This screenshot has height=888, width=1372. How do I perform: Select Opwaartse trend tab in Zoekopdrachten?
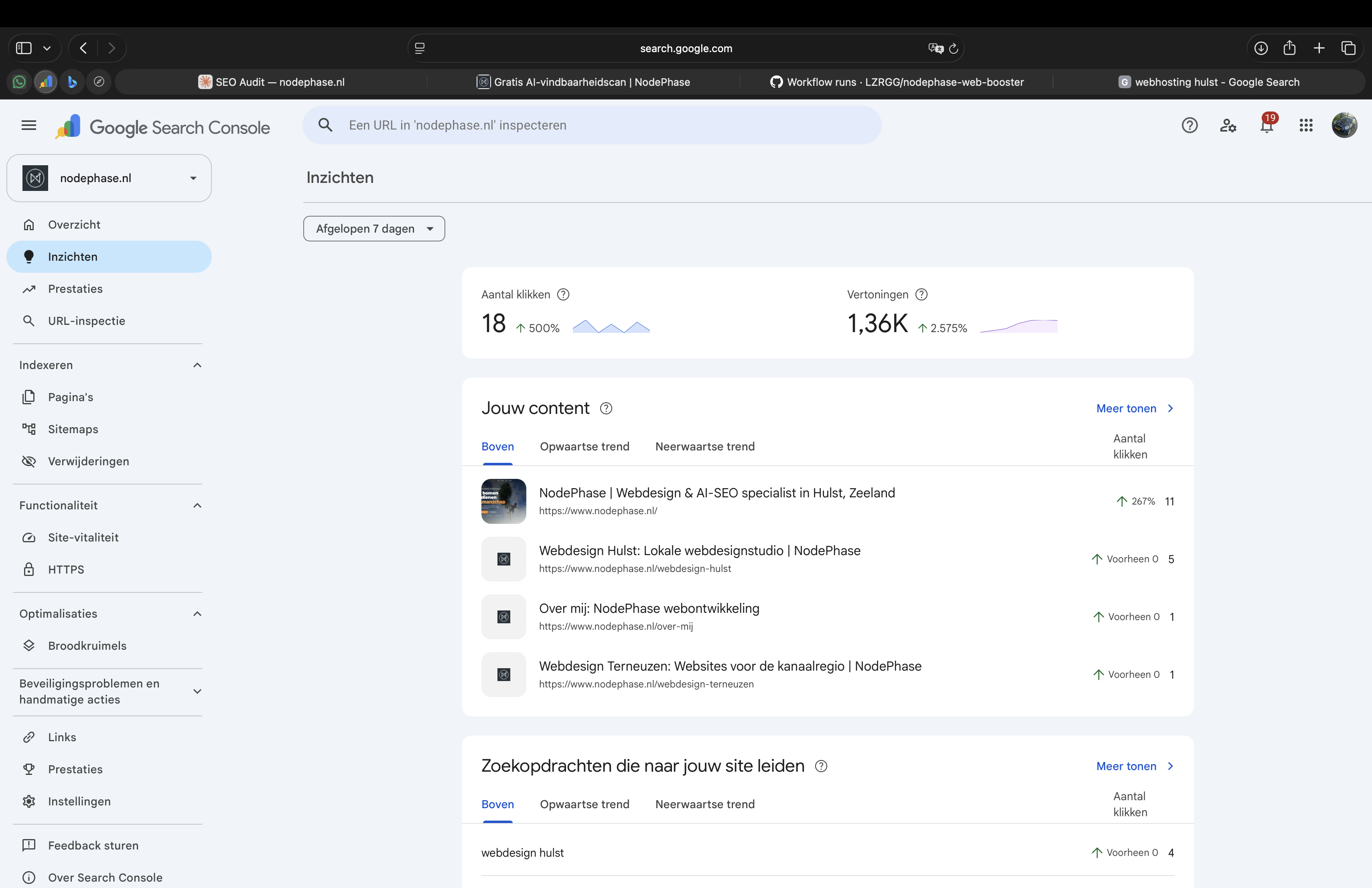pyautogui.click(x=585, y=805)
